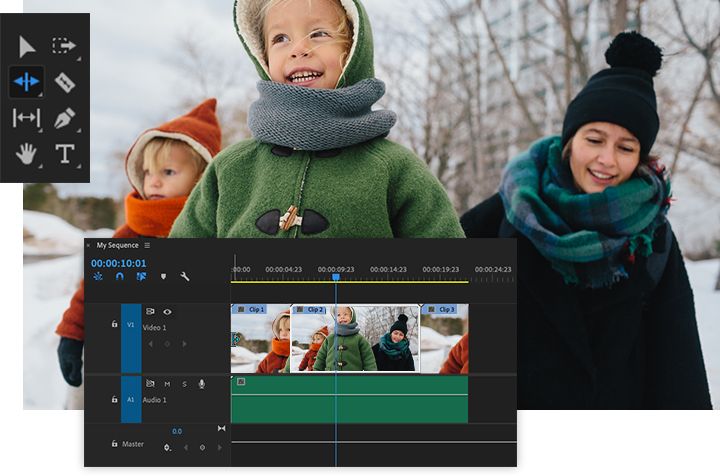Mute Audio 1 track with M button
This screenshot has width=720, height=476.
coord(167,384)
